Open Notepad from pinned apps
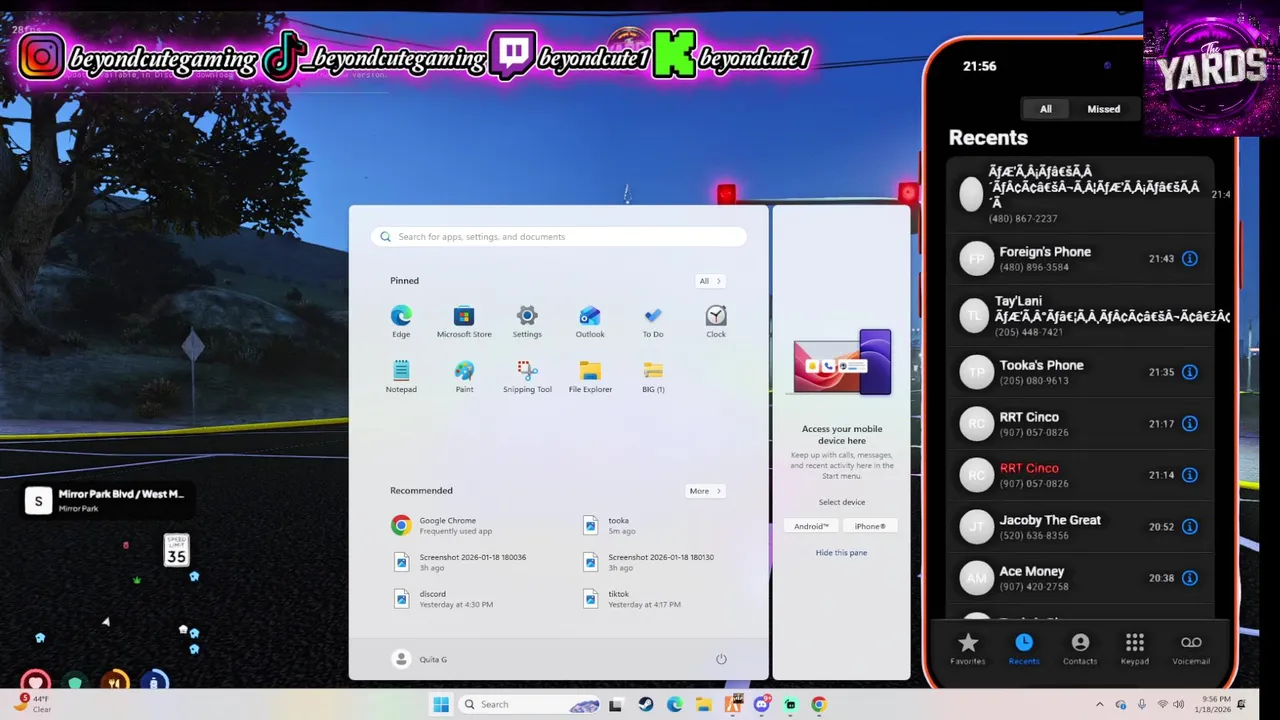This screenshot has height=720, width=1280. [401, 377]
